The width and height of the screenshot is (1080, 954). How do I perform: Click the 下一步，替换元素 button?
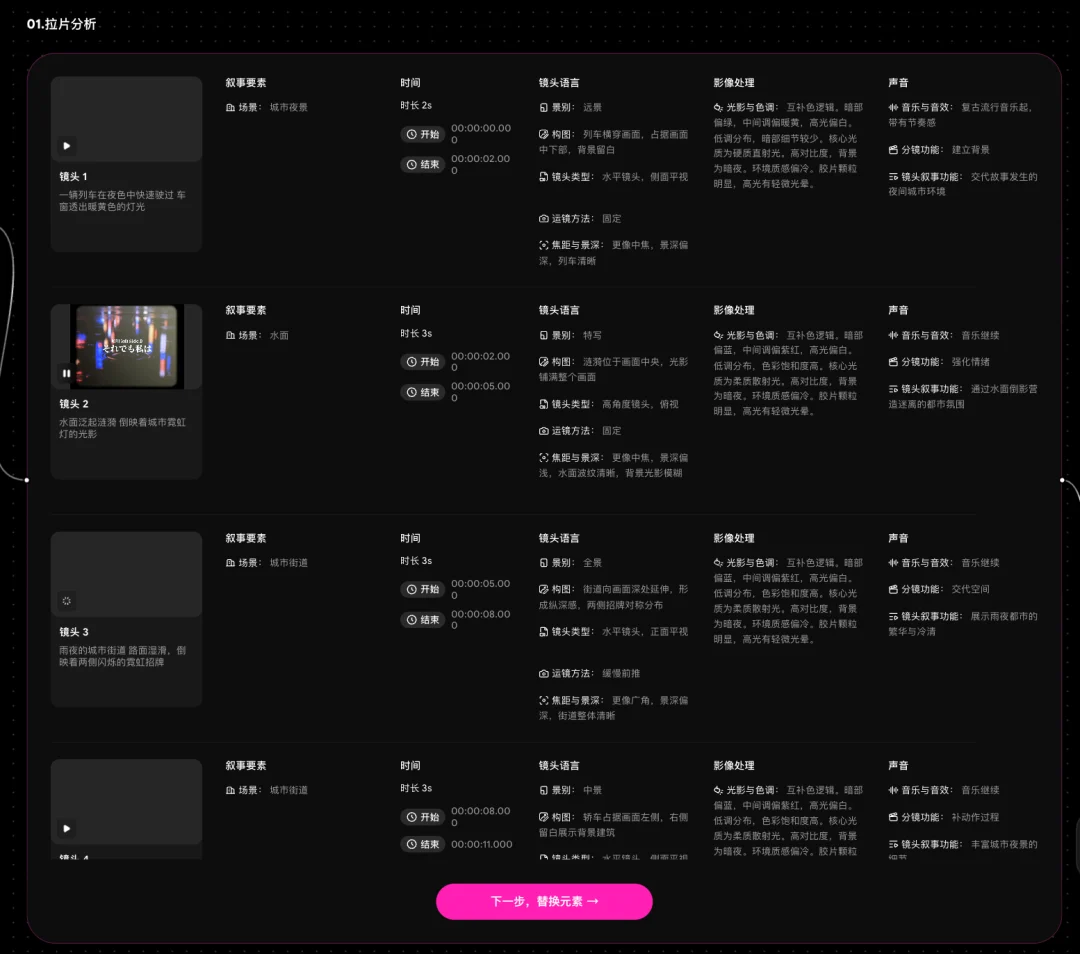pyautogui.click(x=544, y=901)
